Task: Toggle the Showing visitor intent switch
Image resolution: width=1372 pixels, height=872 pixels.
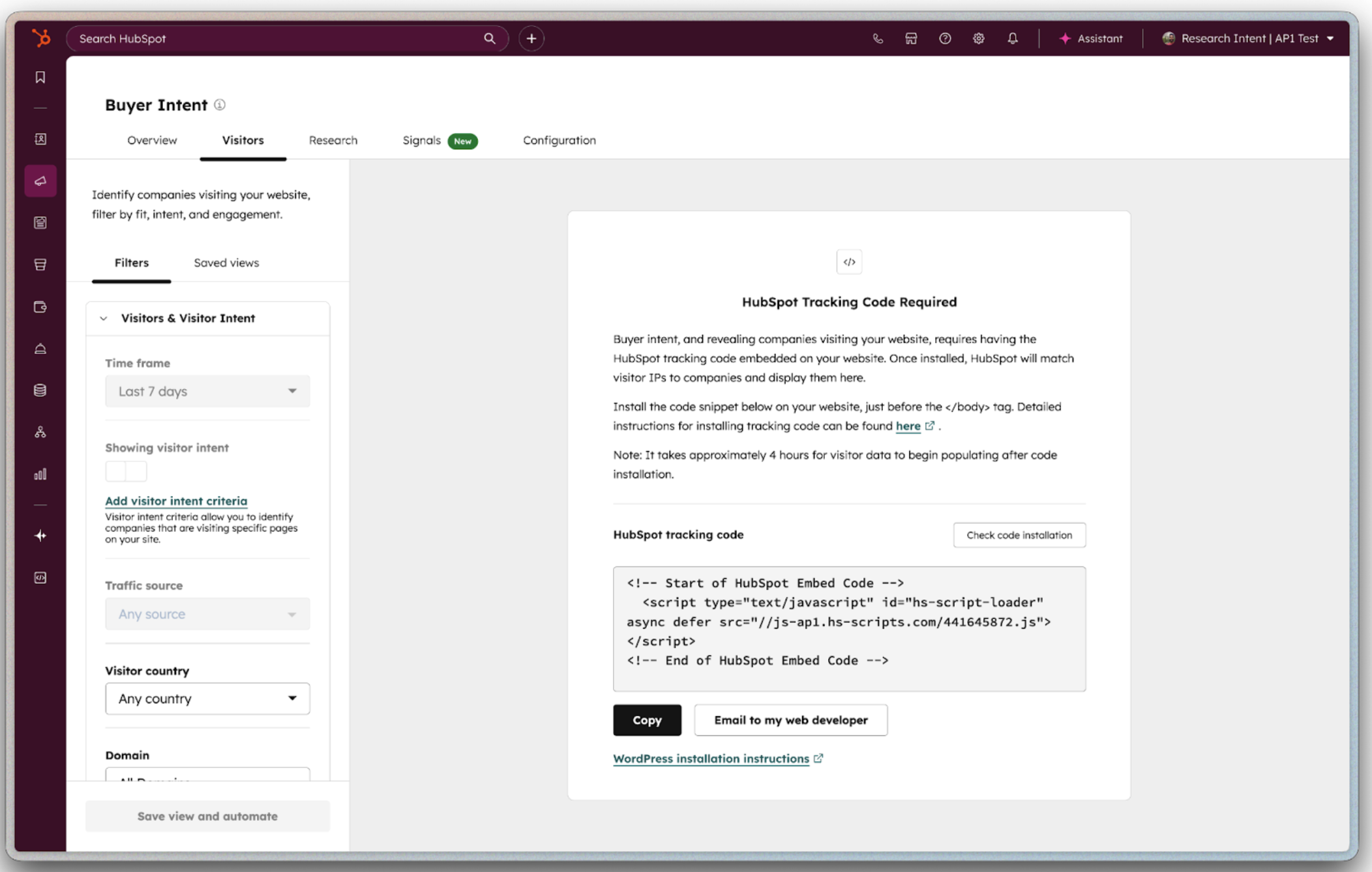Action: (x=126, y=471)
